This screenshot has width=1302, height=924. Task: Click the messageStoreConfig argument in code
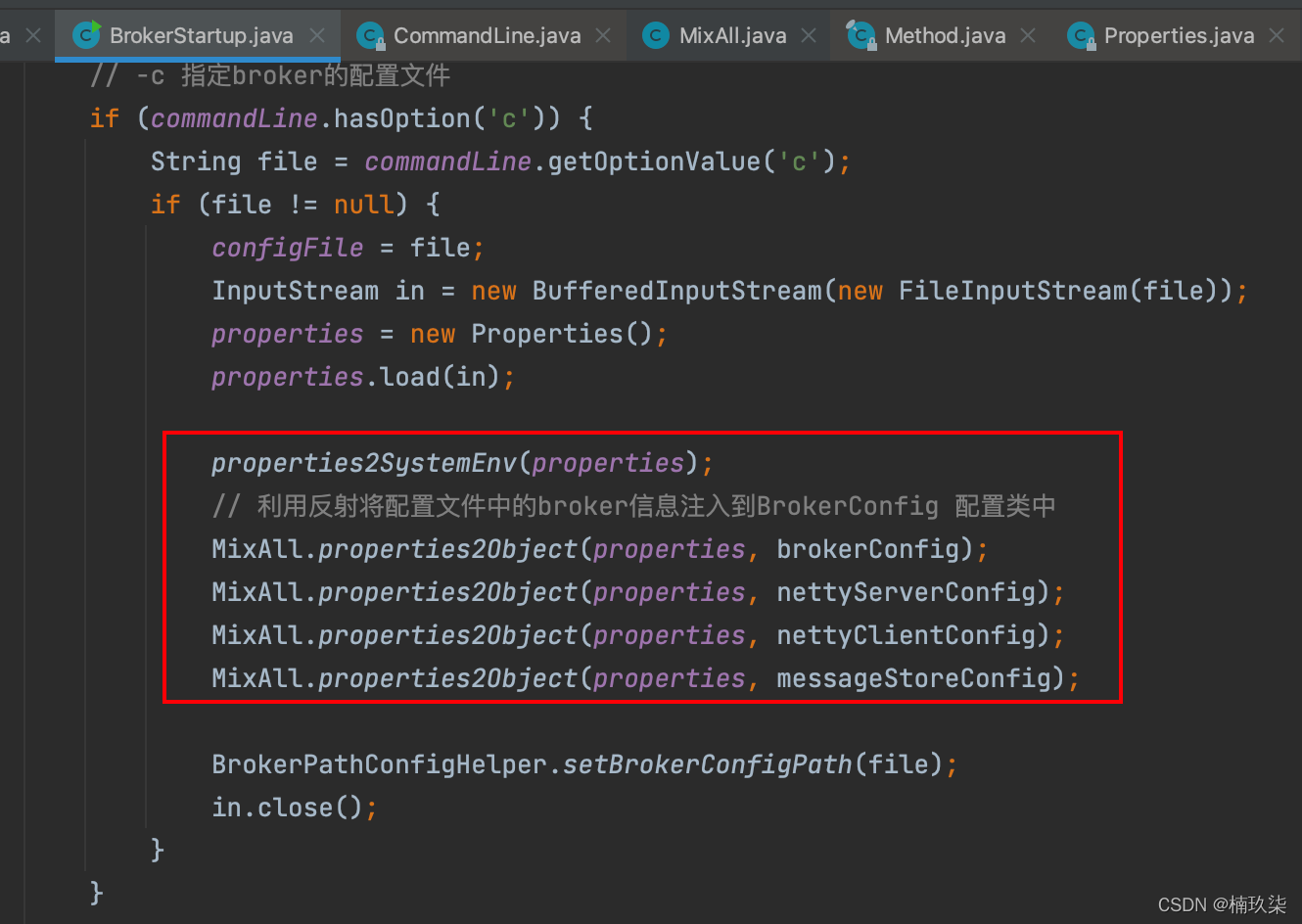pos(912,678)
